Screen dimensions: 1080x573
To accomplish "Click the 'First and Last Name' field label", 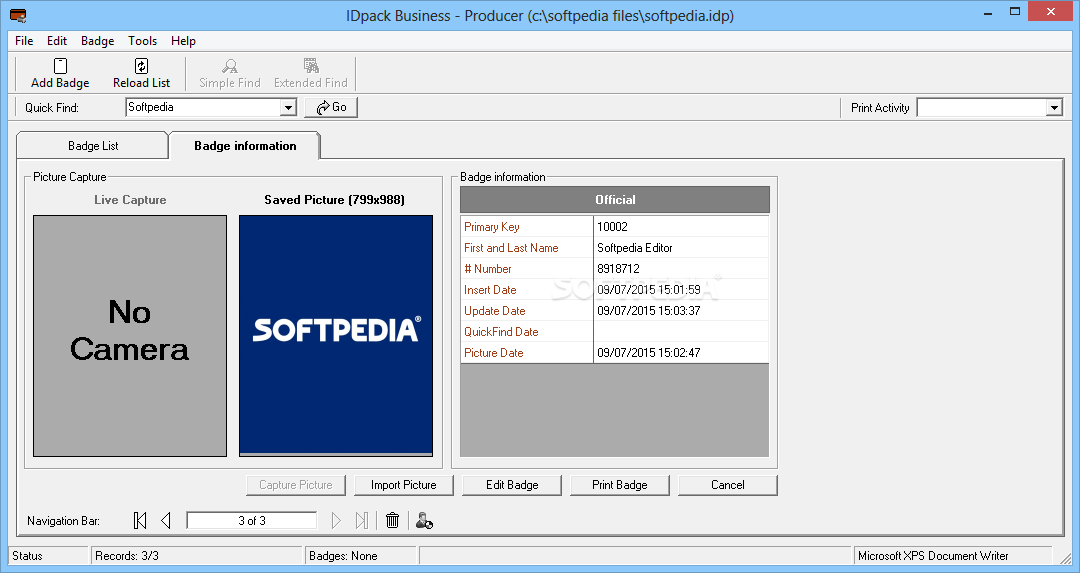I will coord(511,248).
